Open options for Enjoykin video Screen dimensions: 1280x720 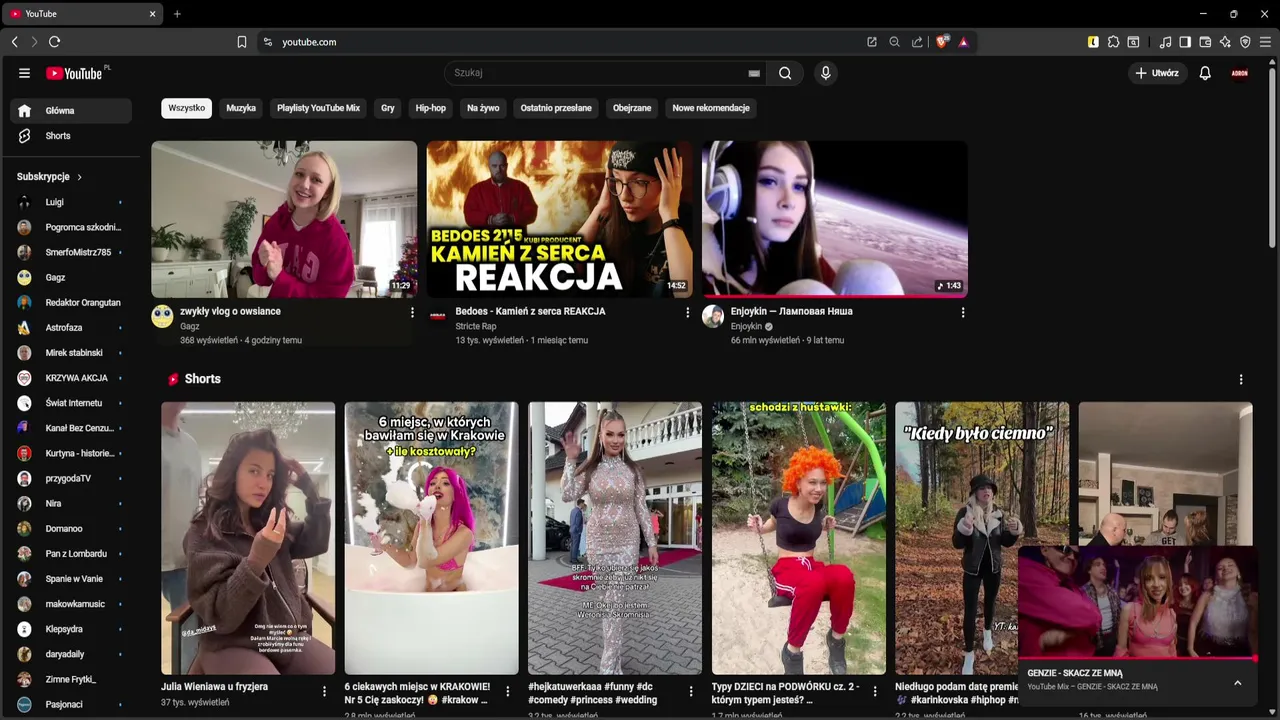pyautogui.click(x=963, y=312)
